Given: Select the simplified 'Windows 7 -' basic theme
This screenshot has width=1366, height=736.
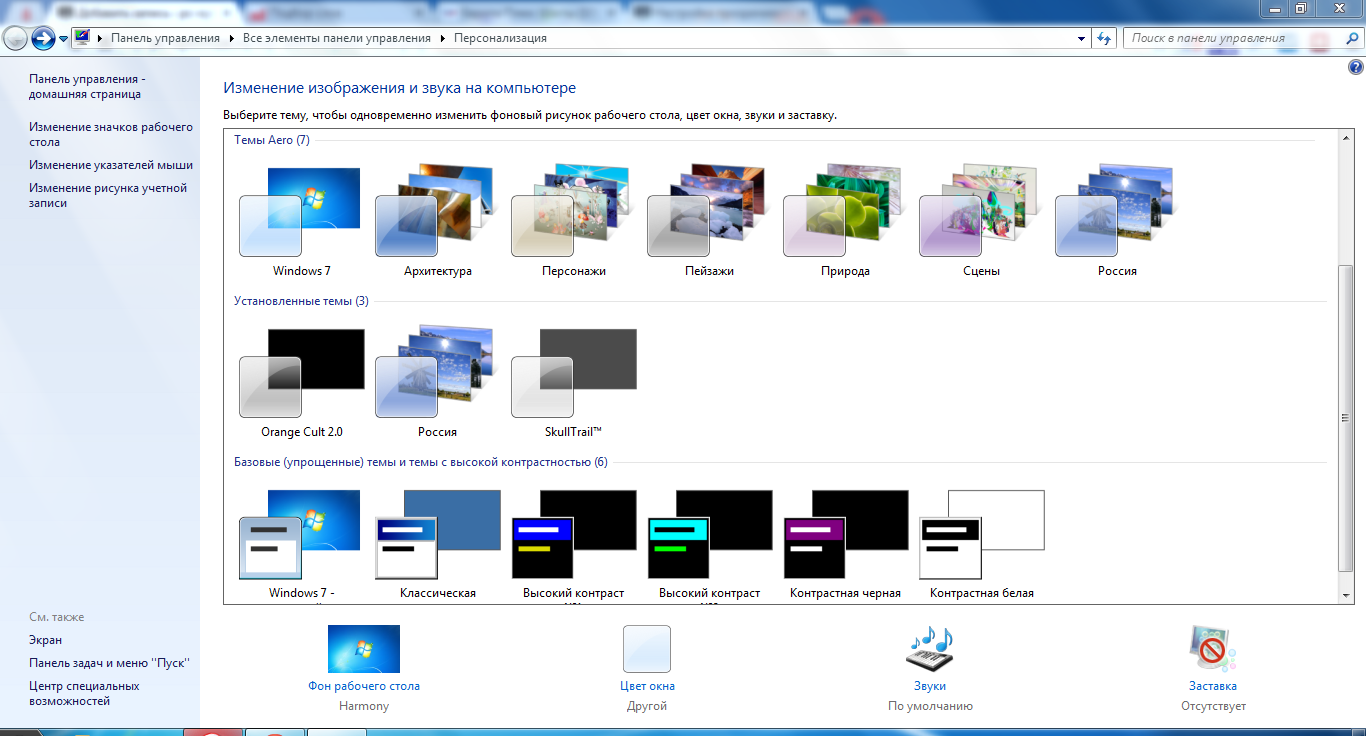Looking at the screenshot, I should pos(301,544).
